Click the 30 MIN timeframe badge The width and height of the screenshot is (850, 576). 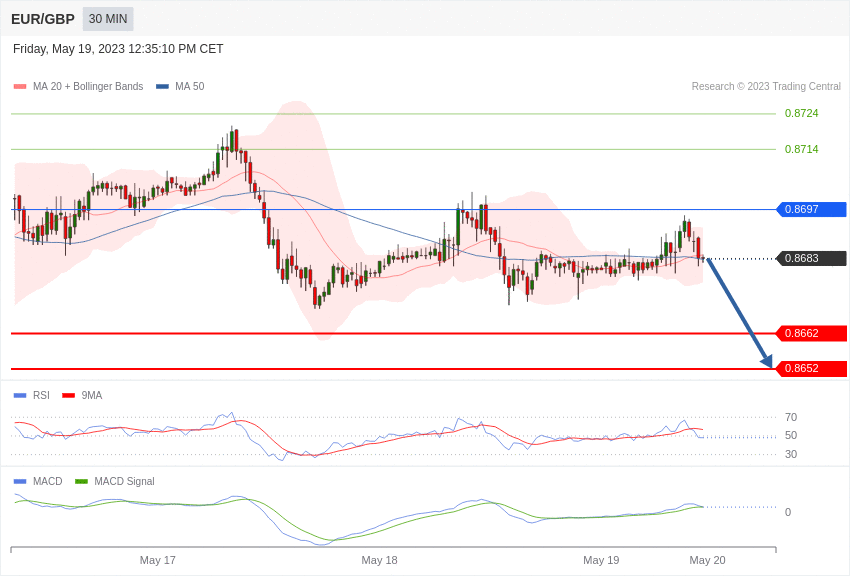coord(108,19)
